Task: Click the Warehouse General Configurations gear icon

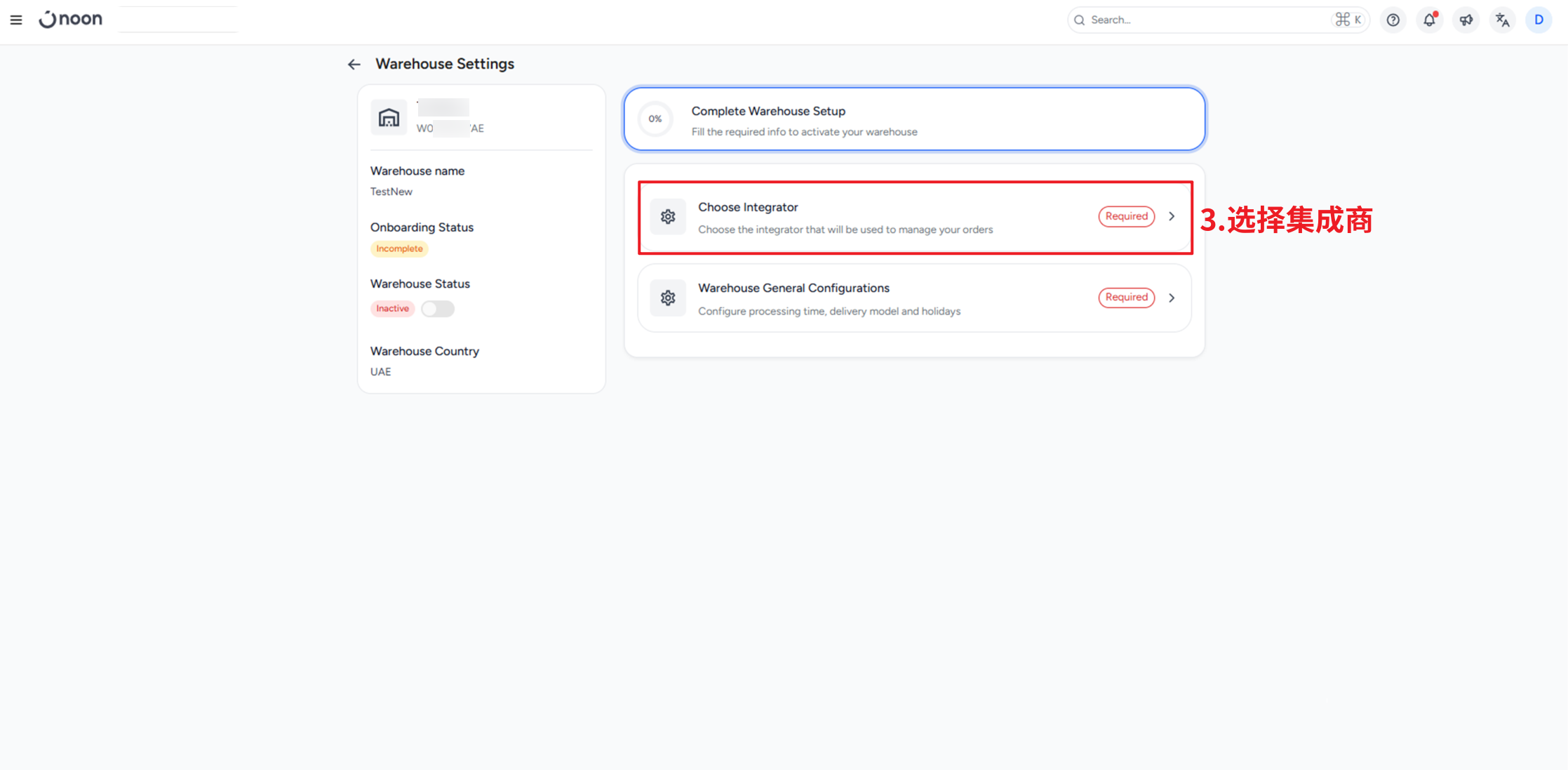Action: [668, 298]
